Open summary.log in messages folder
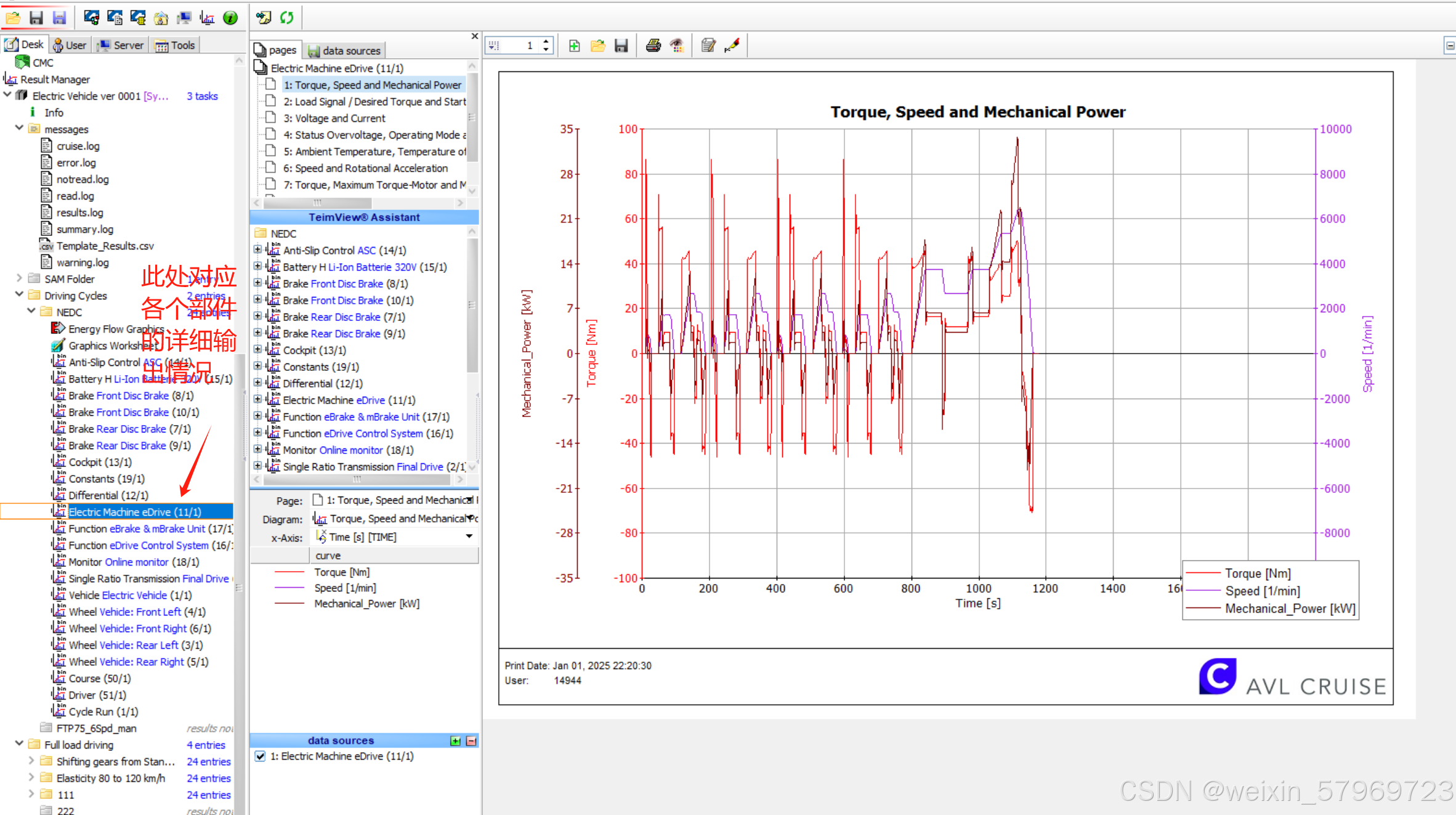 click(85, 229)
